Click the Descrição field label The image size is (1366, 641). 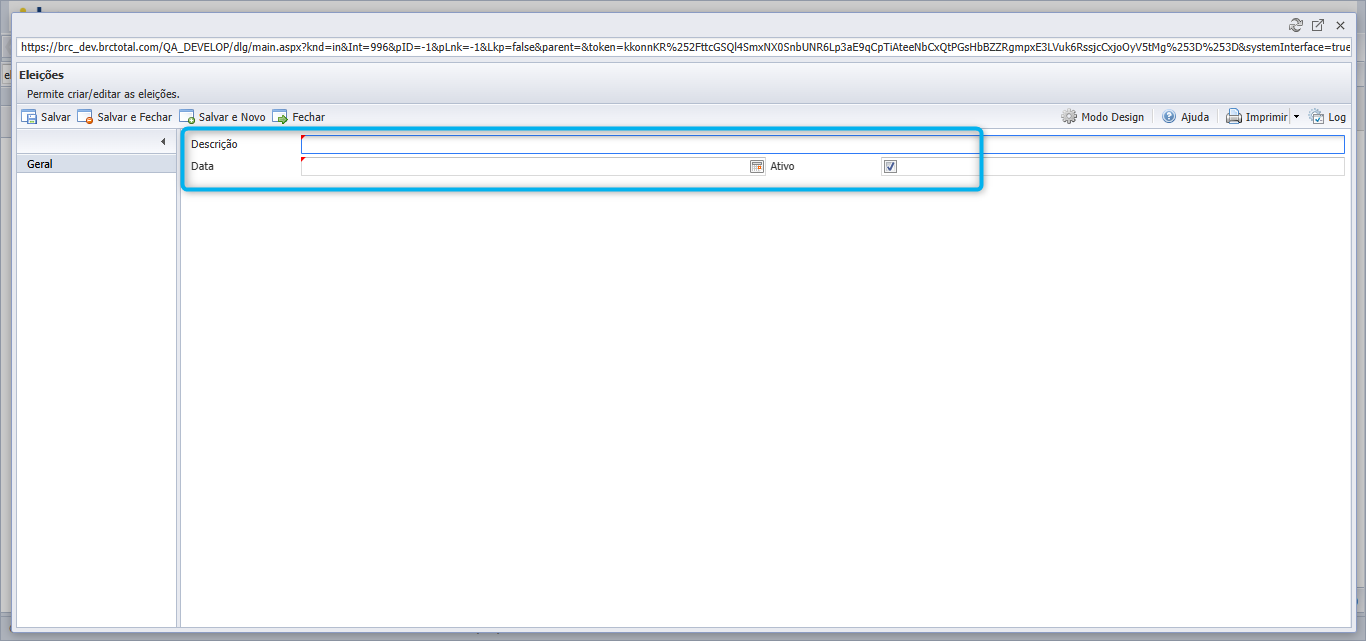pos(214,145)
